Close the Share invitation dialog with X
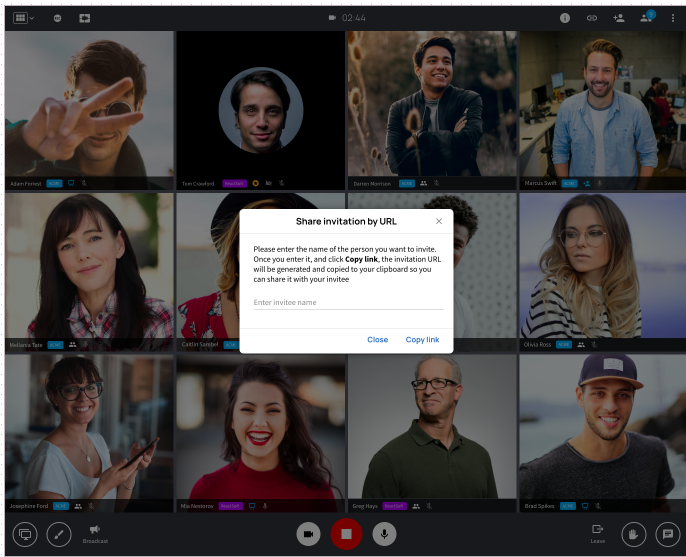Image resolution: width=686 pixels, height=557 pixels. pyautogui.click(x=439, y=221)
